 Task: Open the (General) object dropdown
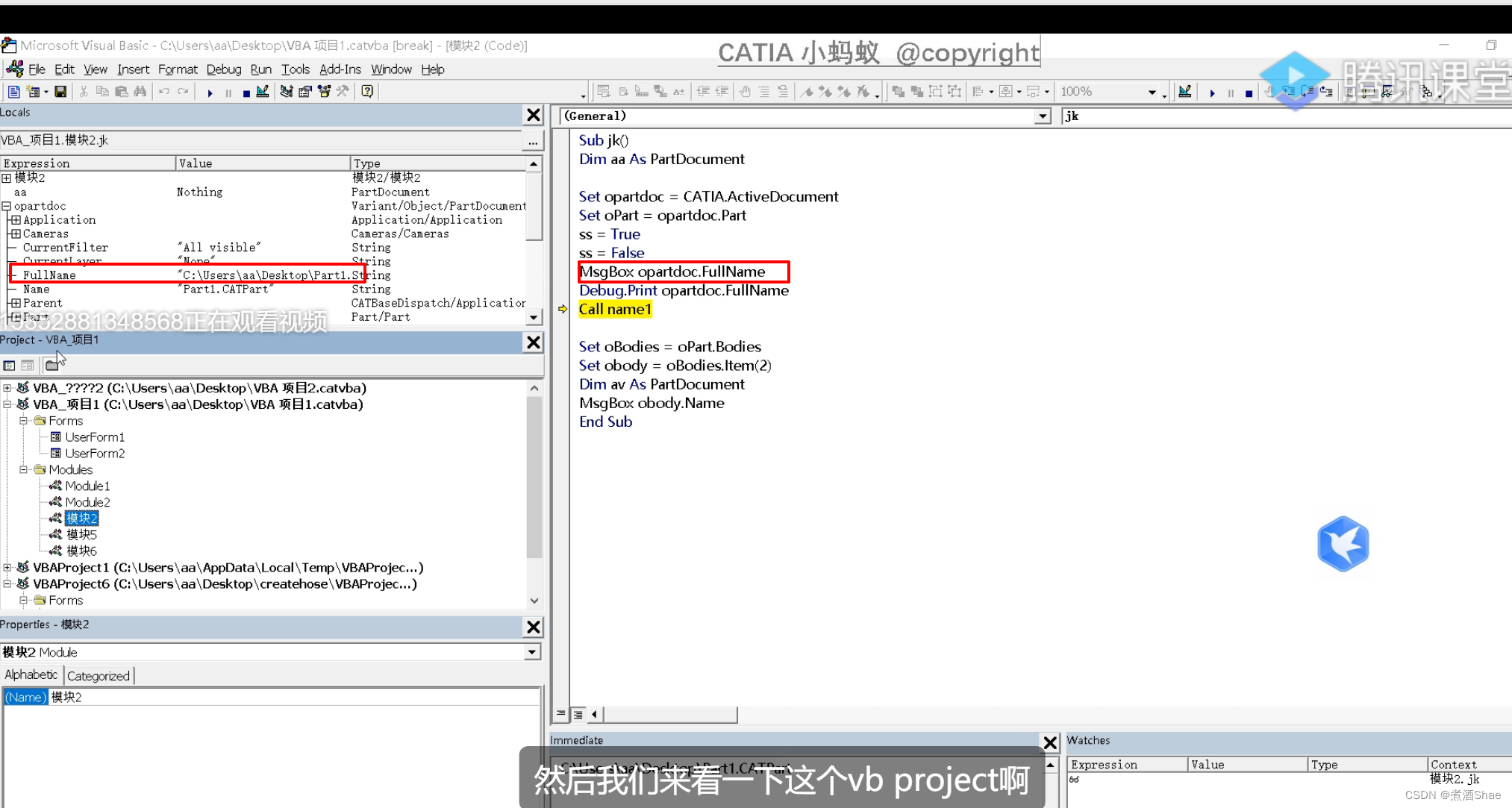[x=1042, y=116]
